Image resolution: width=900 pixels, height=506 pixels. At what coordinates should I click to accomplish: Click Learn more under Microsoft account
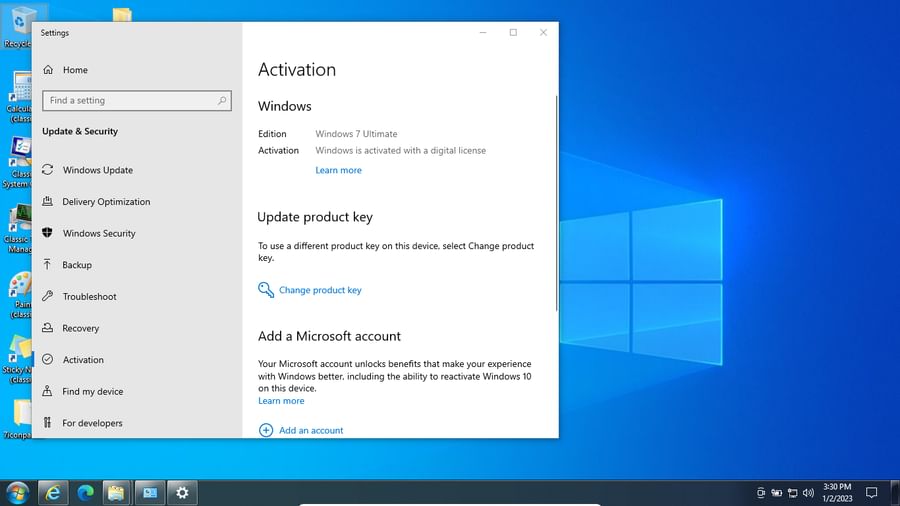[281, 400]
